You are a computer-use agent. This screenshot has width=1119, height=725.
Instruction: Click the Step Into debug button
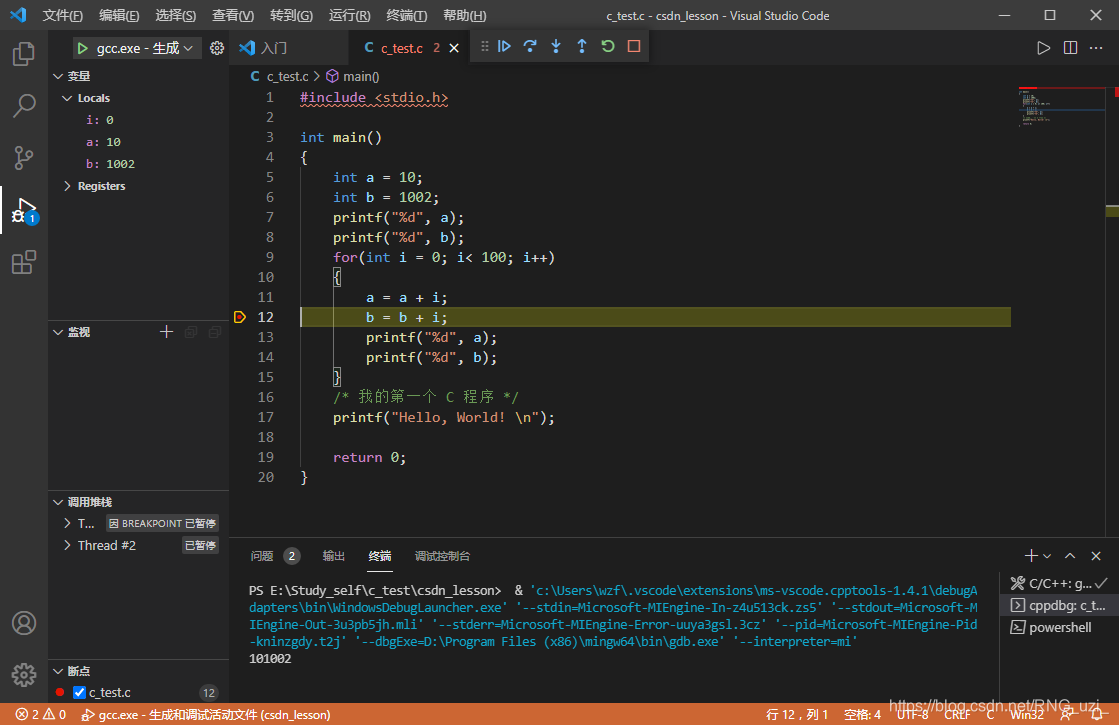click(556, 46)
